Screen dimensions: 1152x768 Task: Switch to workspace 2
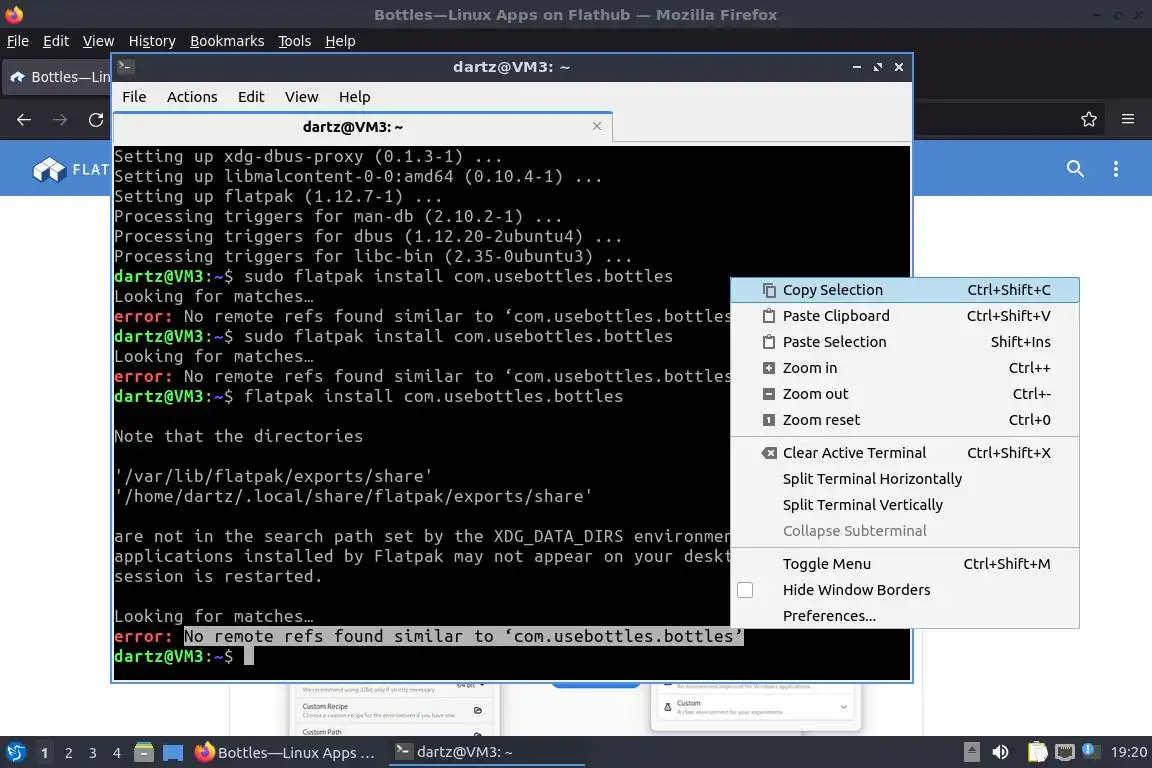click(69, 753)
